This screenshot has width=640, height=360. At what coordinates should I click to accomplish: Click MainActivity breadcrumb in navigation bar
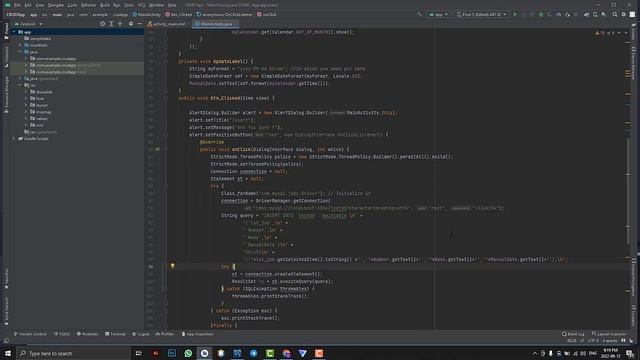147,14
